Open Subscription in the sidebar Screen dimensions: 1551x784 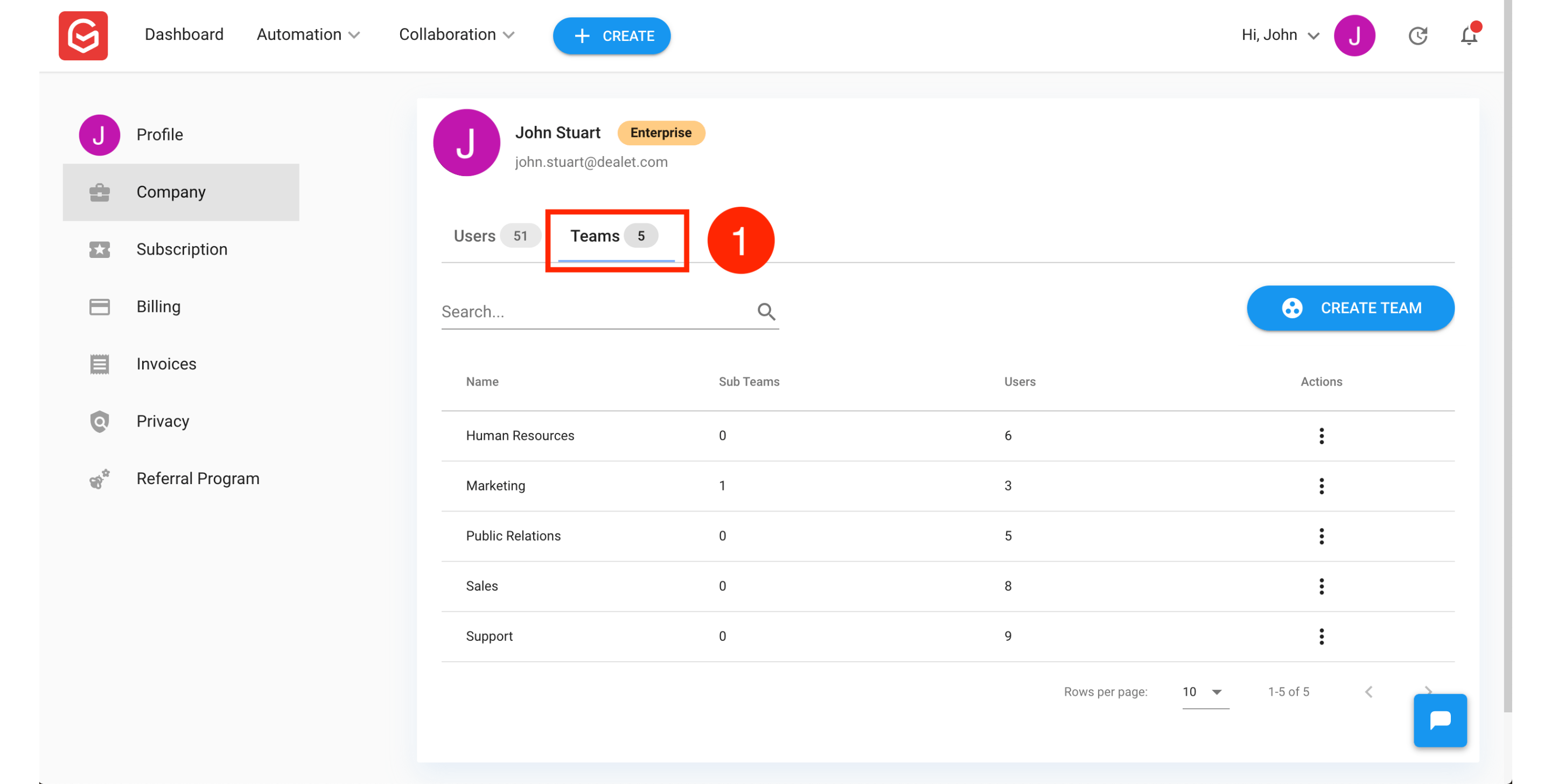click(x=181, y=249)
